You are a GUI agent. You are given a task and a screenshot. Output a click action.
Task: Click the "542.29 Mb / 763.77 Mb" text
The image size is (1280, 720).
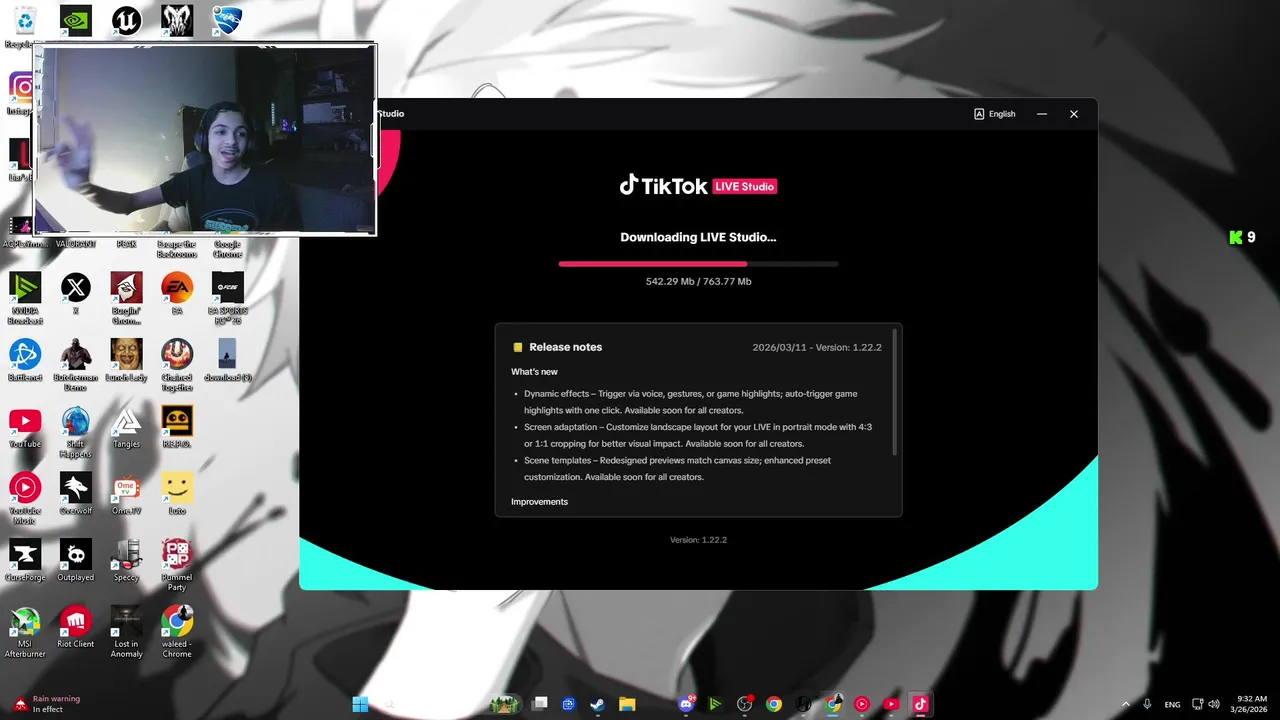pyautogui.click(x=698, y=281)
